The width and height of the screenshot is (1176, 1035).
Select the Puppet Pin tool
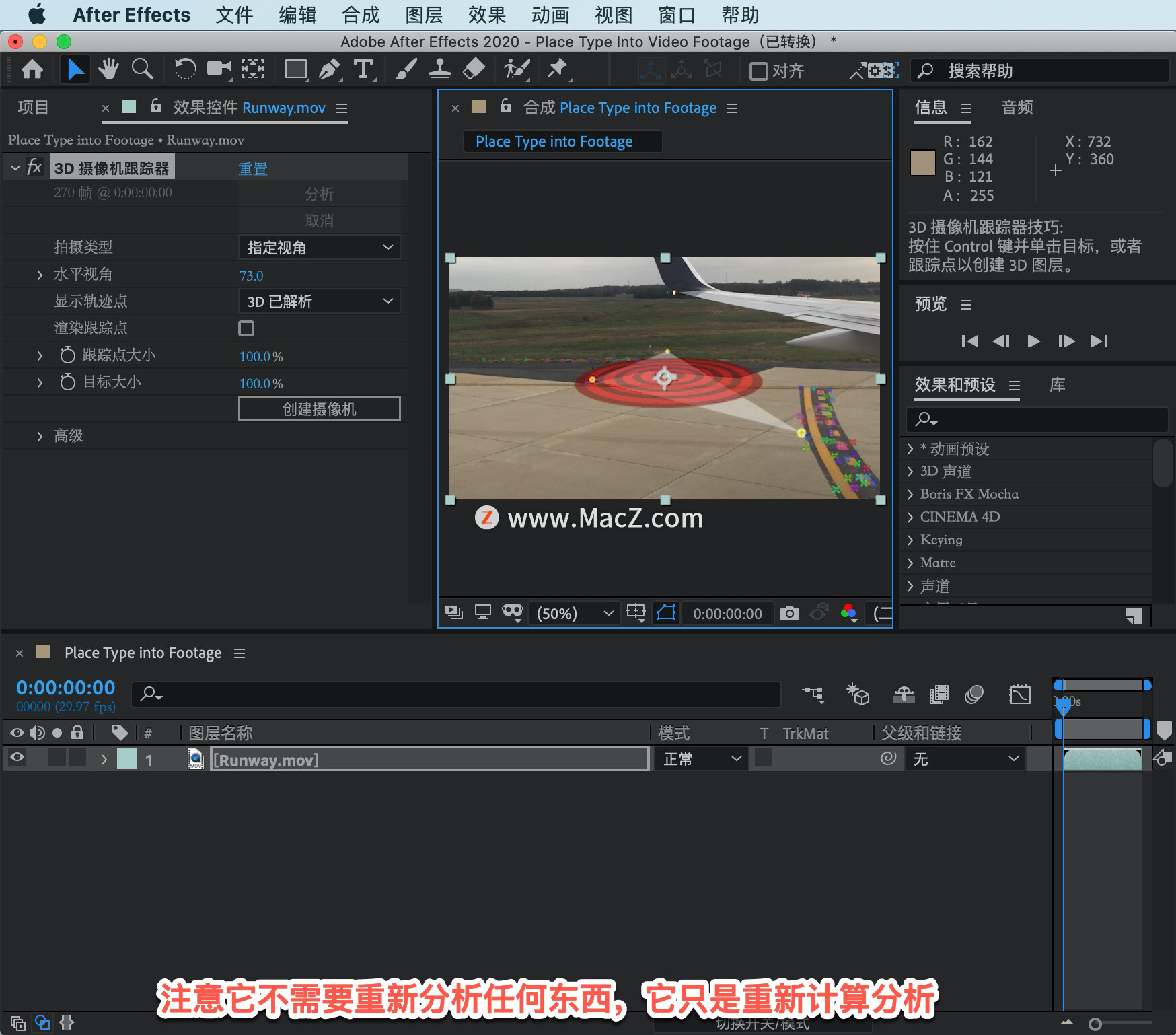point(557,70)
